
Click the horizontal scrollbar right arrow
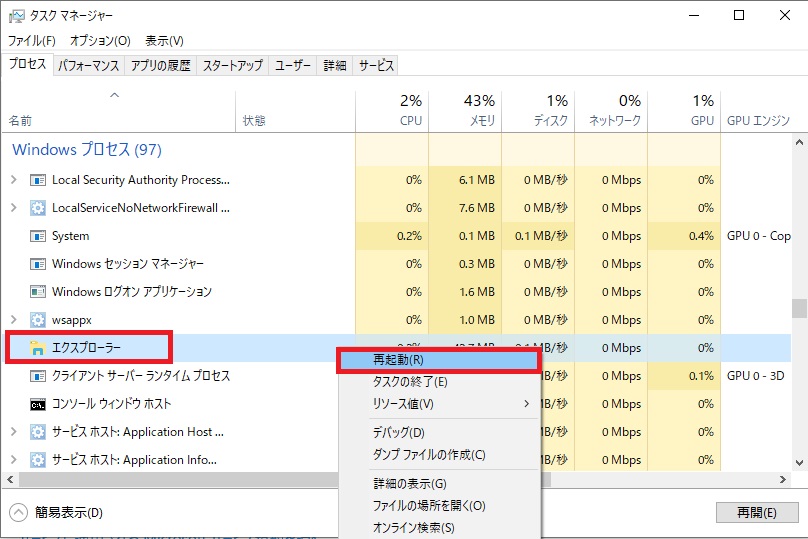point(783,479)
